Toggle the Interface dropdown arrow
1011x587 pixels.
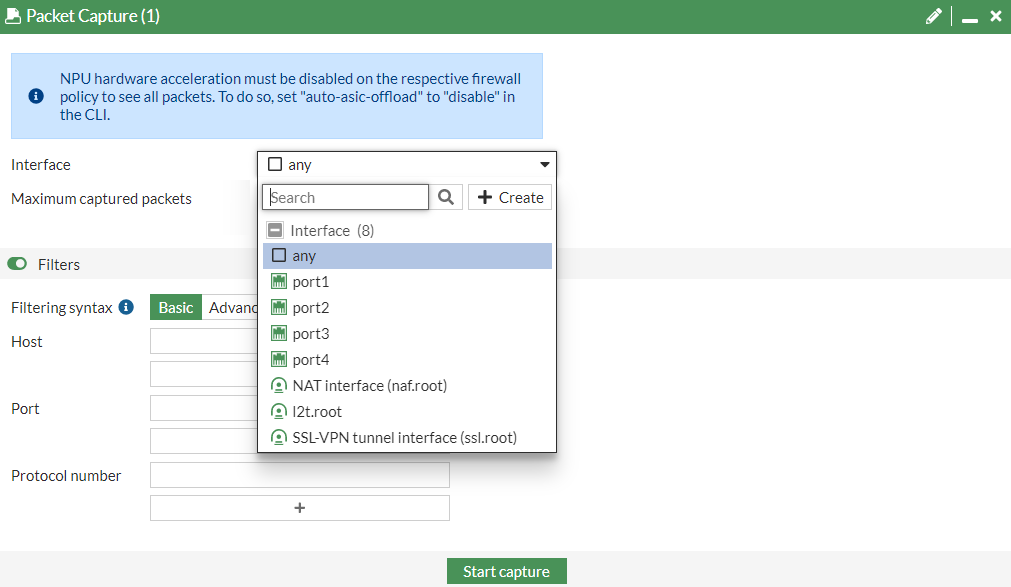click(x=545, y=164)
